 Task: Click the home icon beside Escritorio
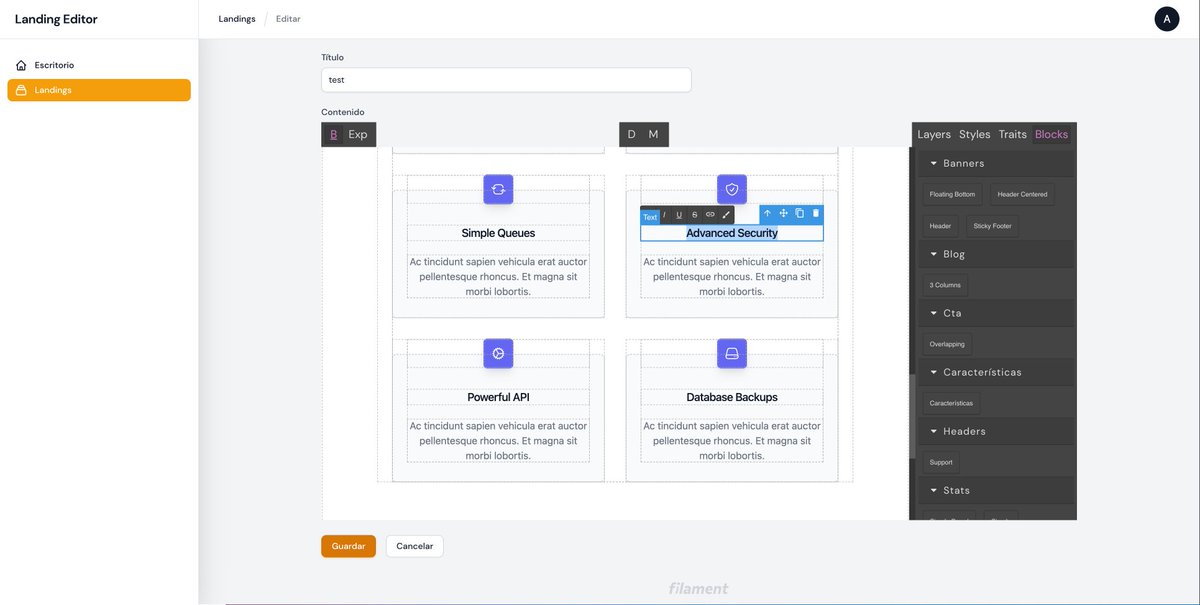(x=21, y=65)
